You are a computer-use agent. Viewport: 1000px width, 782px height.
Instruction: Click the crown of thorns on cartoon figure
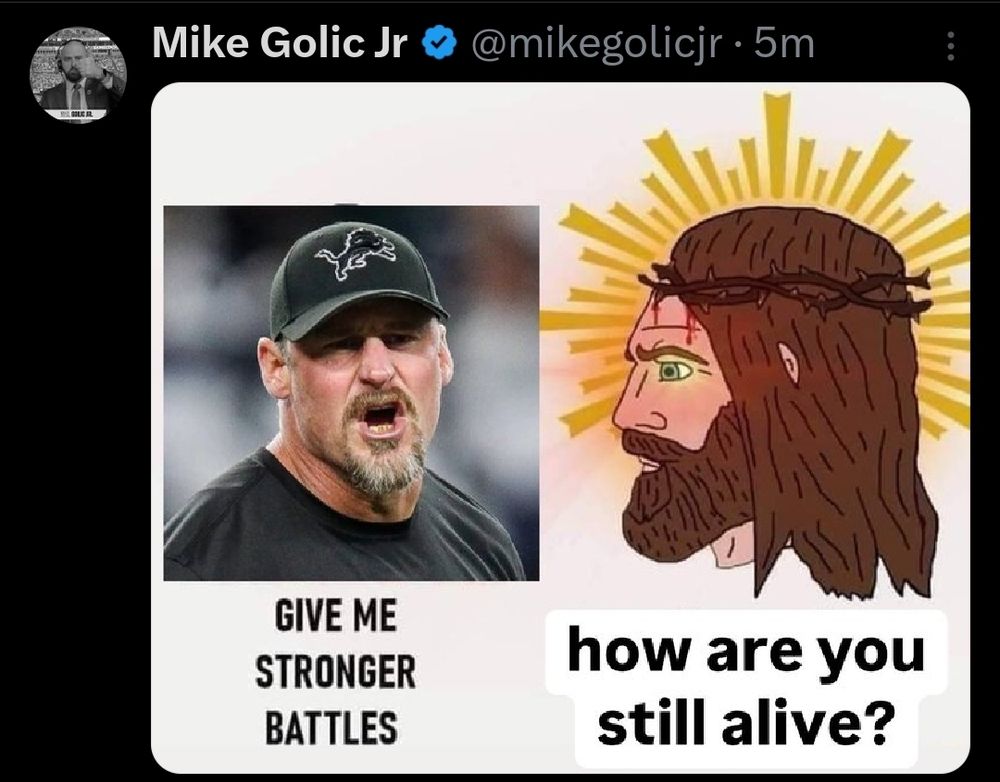point(788,288)
